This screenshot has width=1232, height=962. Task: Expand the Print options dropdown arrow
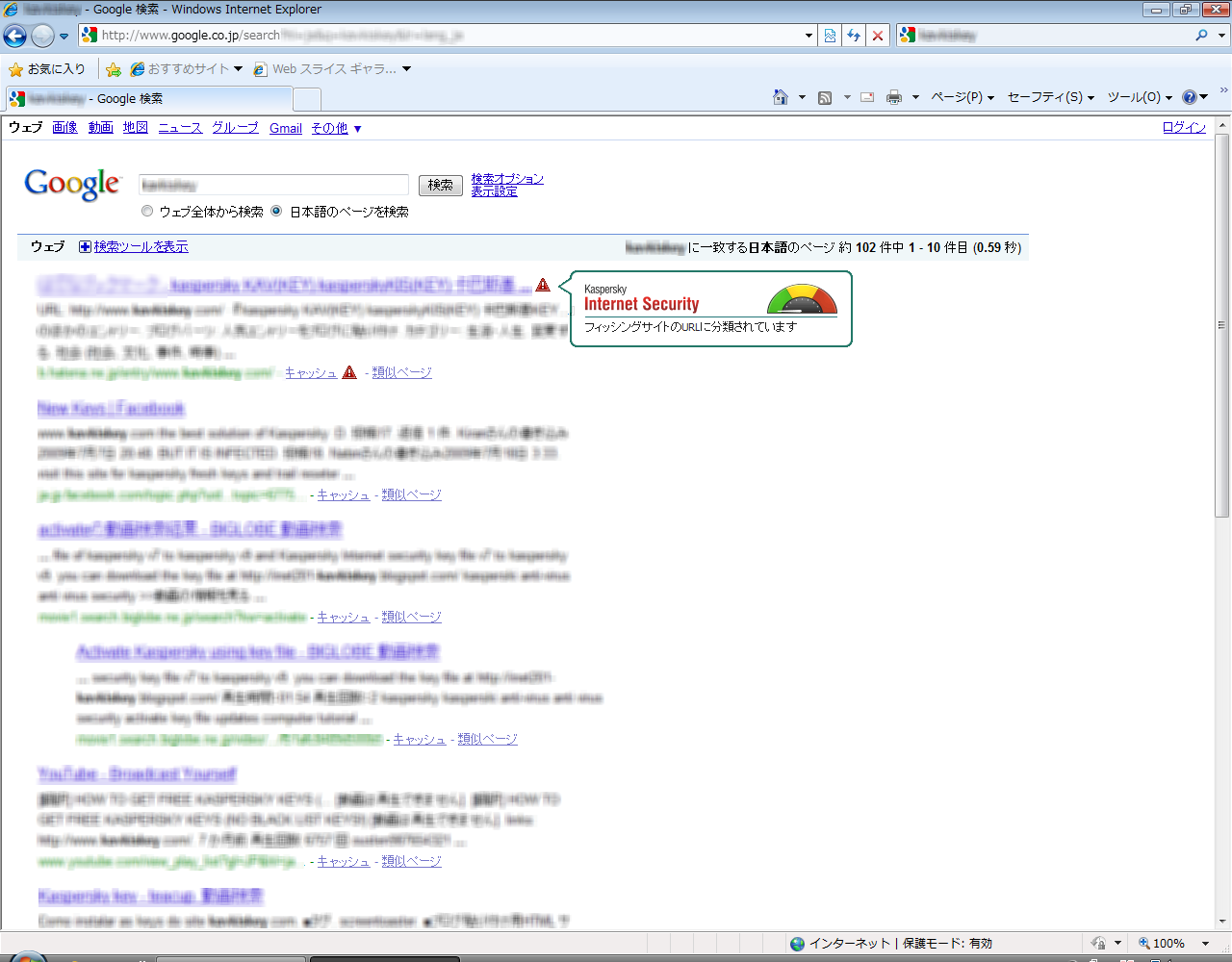[x=915, y=97]
